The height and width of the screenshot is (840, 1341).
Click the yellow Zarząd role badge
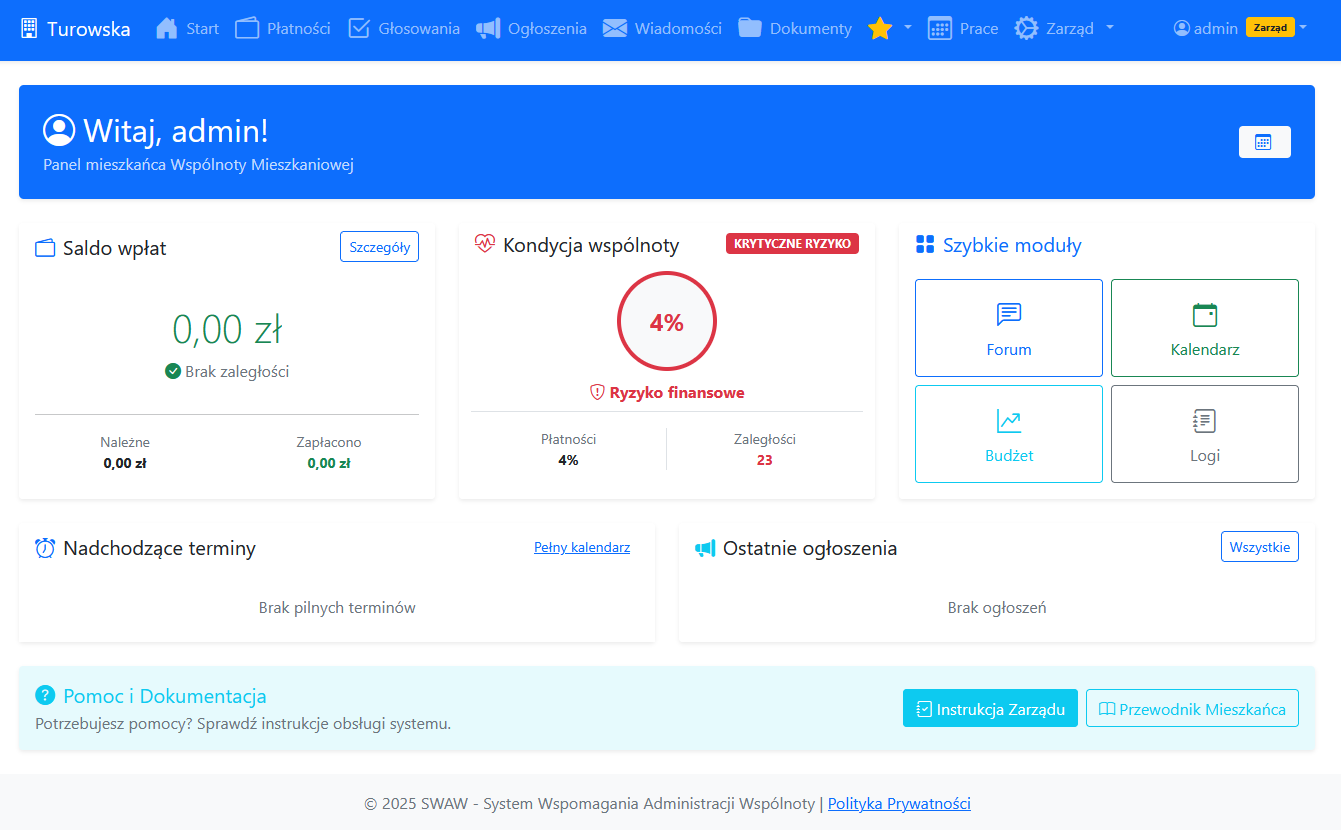(1270, 27)
